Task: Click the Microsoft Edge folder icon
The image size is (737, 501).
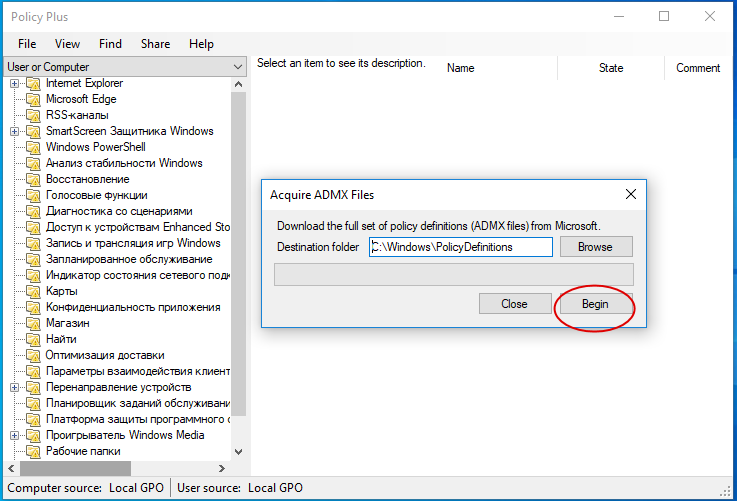Action: click(x=33, y=100)
